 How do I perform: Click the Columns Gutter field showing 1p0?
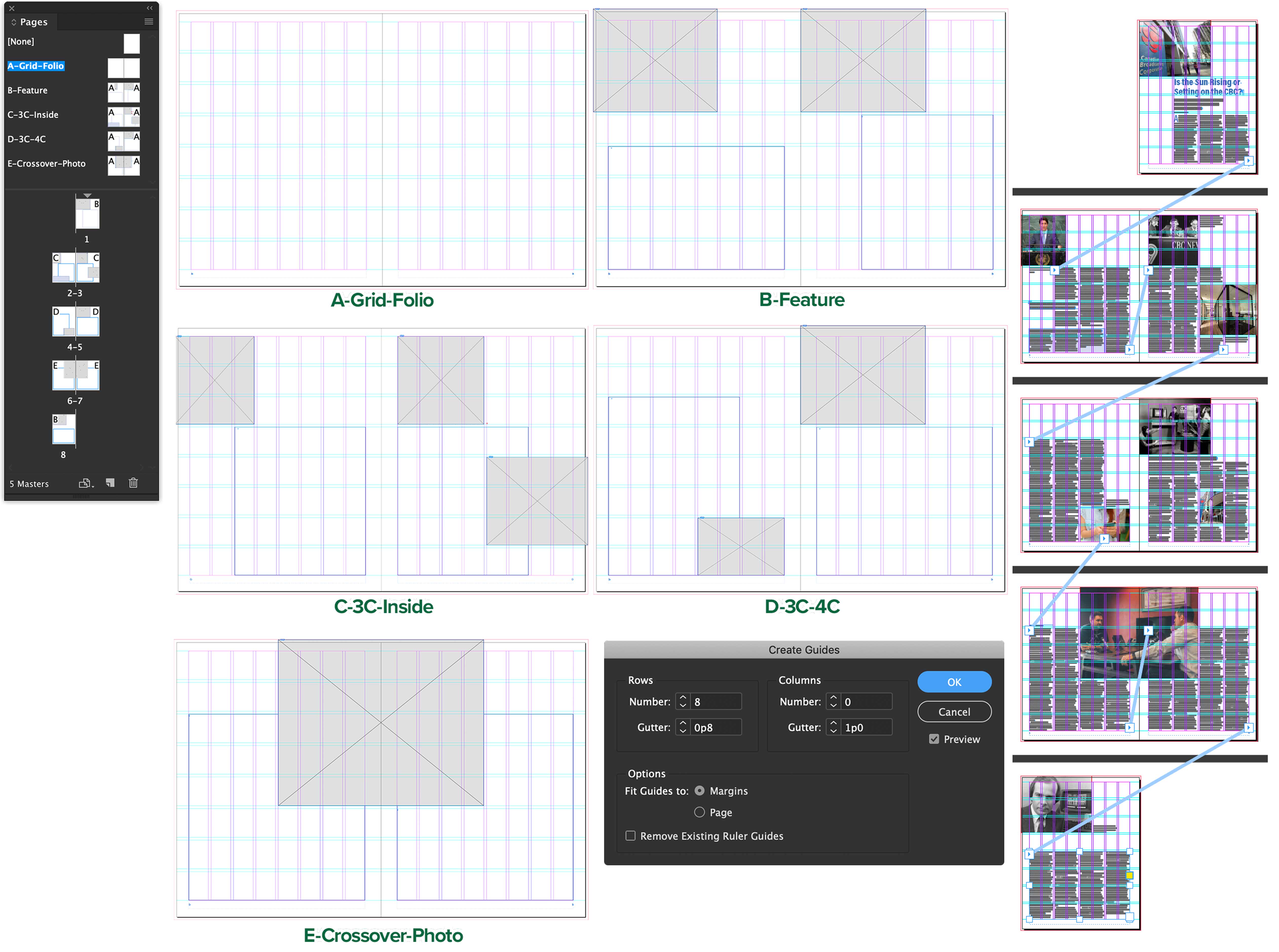tap(867, 728)
